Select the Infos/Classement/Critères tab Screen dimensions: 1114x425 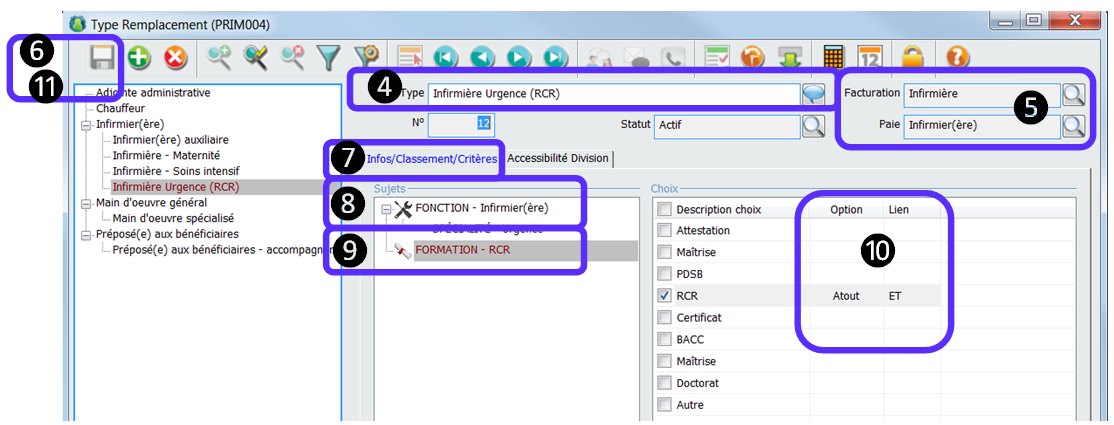click(431, 159)
